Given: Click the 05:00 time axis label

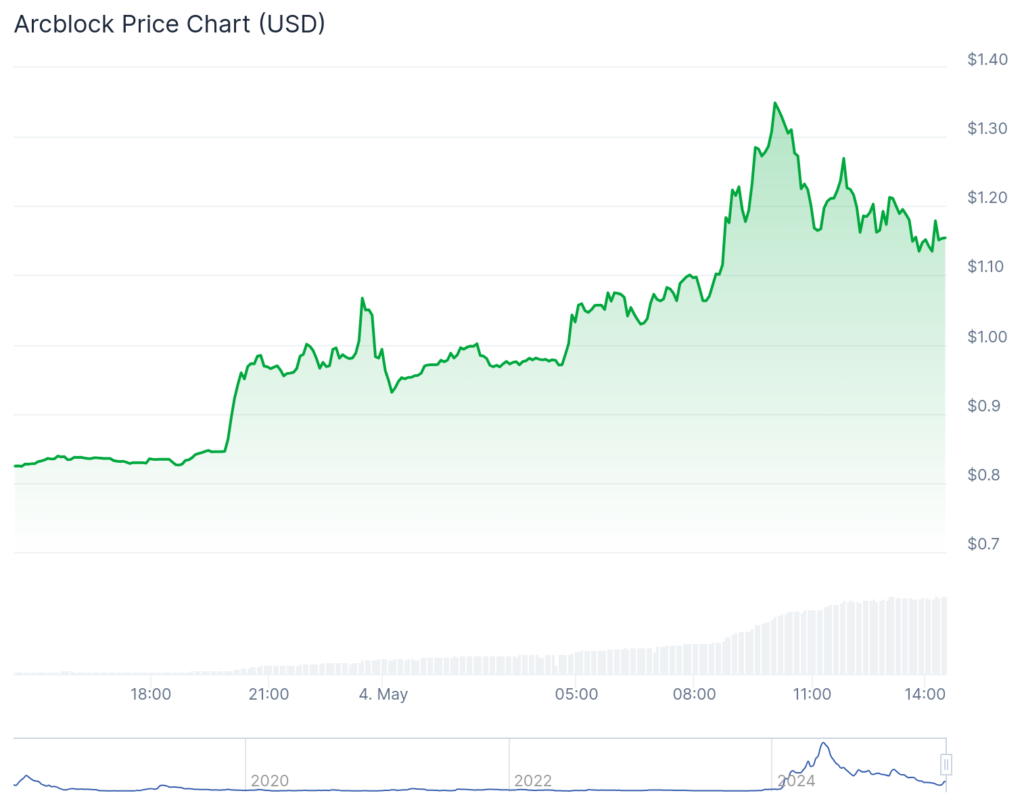Looking at the screenshot, I should pyautogui.click(x=578, y=694).
